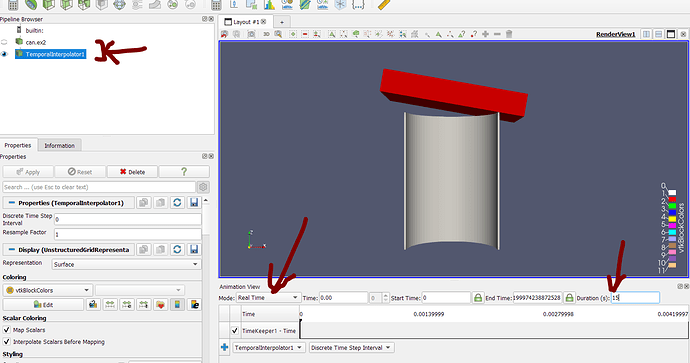Click the capture screenshot camera icon

pyautogui.click(x=251, y=34)
